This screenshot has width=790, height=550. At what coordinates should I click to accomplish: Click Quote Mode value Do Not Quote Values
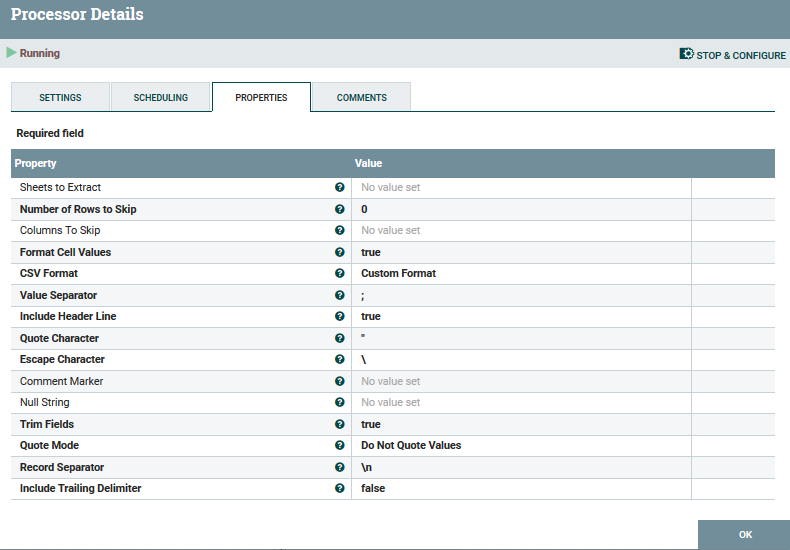point(411,445)
